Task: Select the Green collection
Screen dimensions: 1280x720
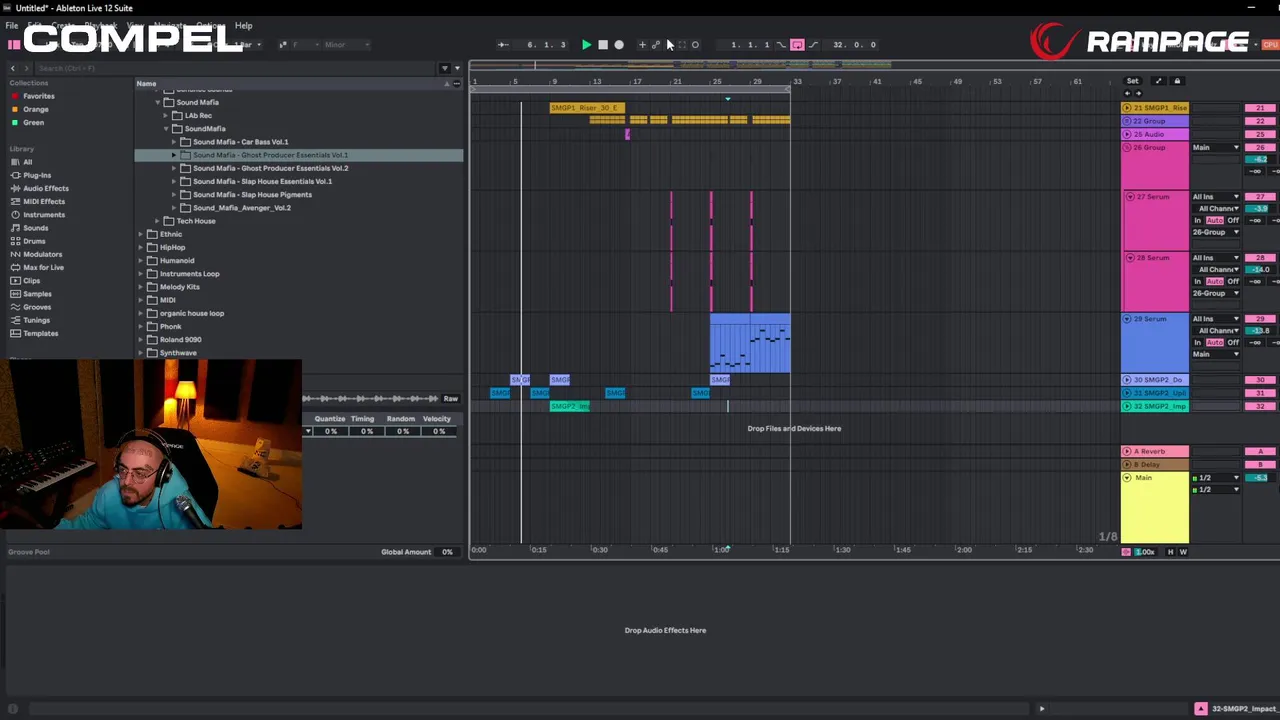Action: [x=33, y=122]
